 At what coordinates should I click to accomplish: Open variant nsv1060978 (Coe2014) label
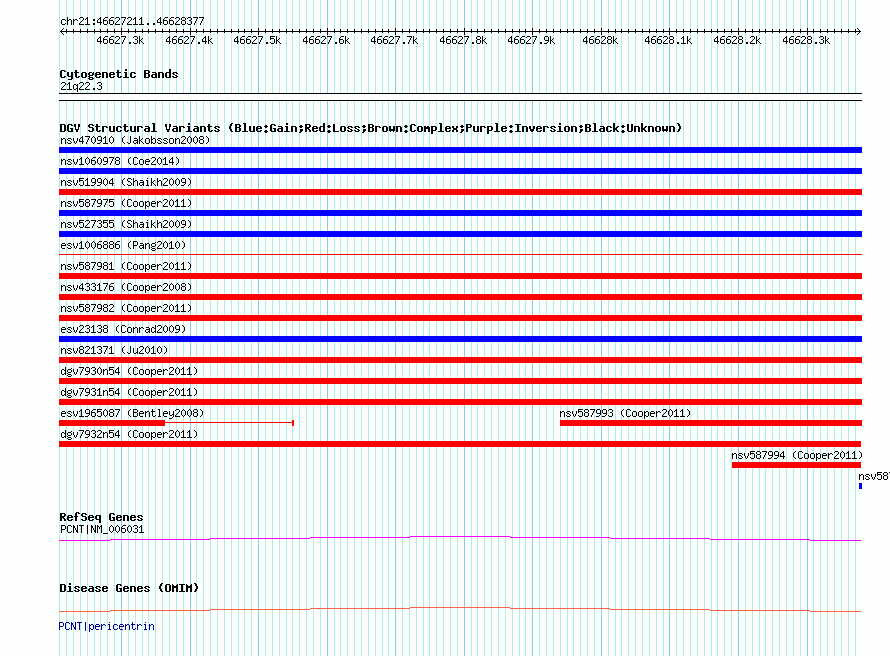coord(120,161)
